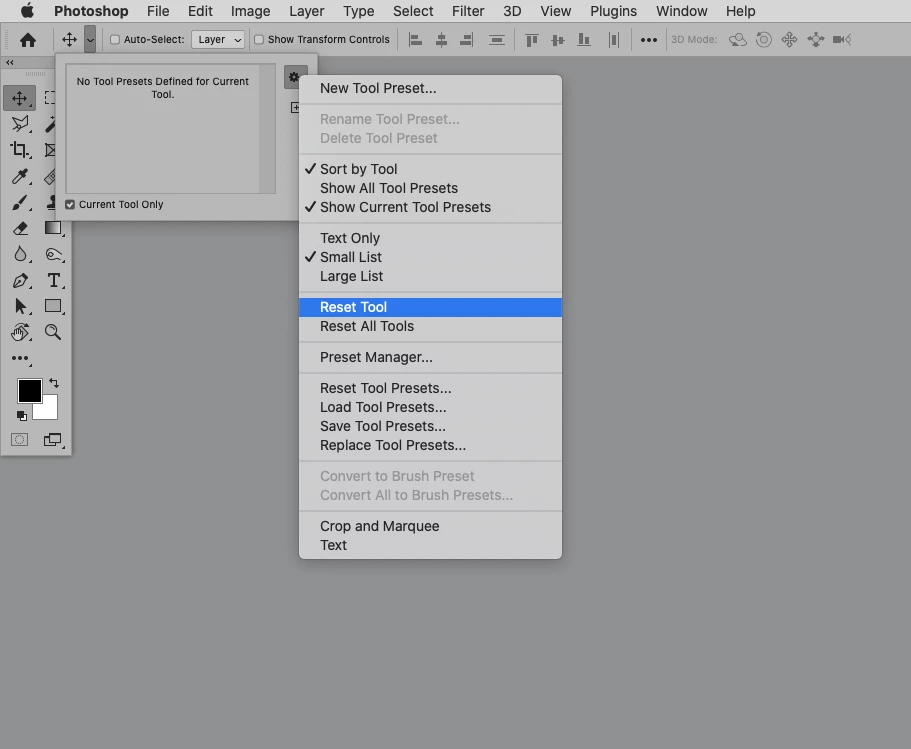The width and height of the screenshot is (911, 749).
Task: Open the Help menu
Action: 740,11
